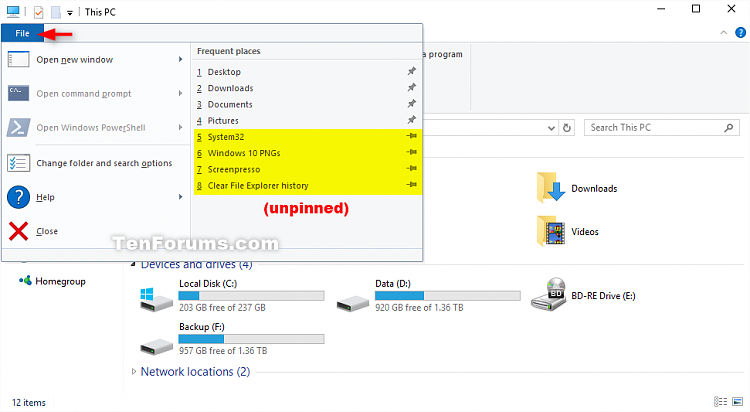Click the Open new window icon

tap(19, 59)
